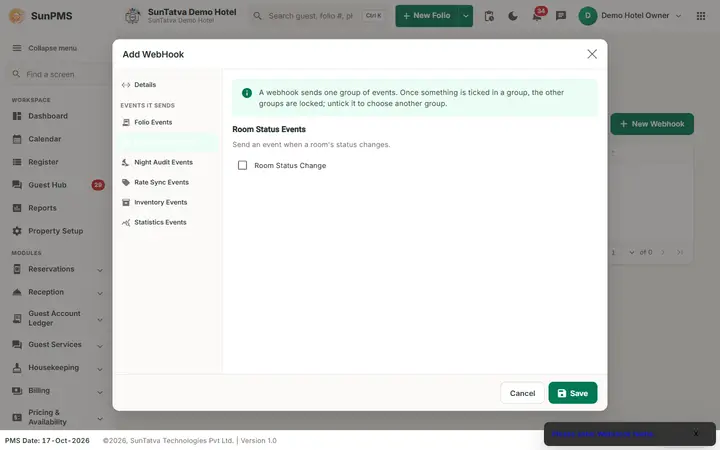Image resolution: width=720 pixels, height=450 pixels.
Task: Click the D user avatar
Action: (x=588, y=16)
